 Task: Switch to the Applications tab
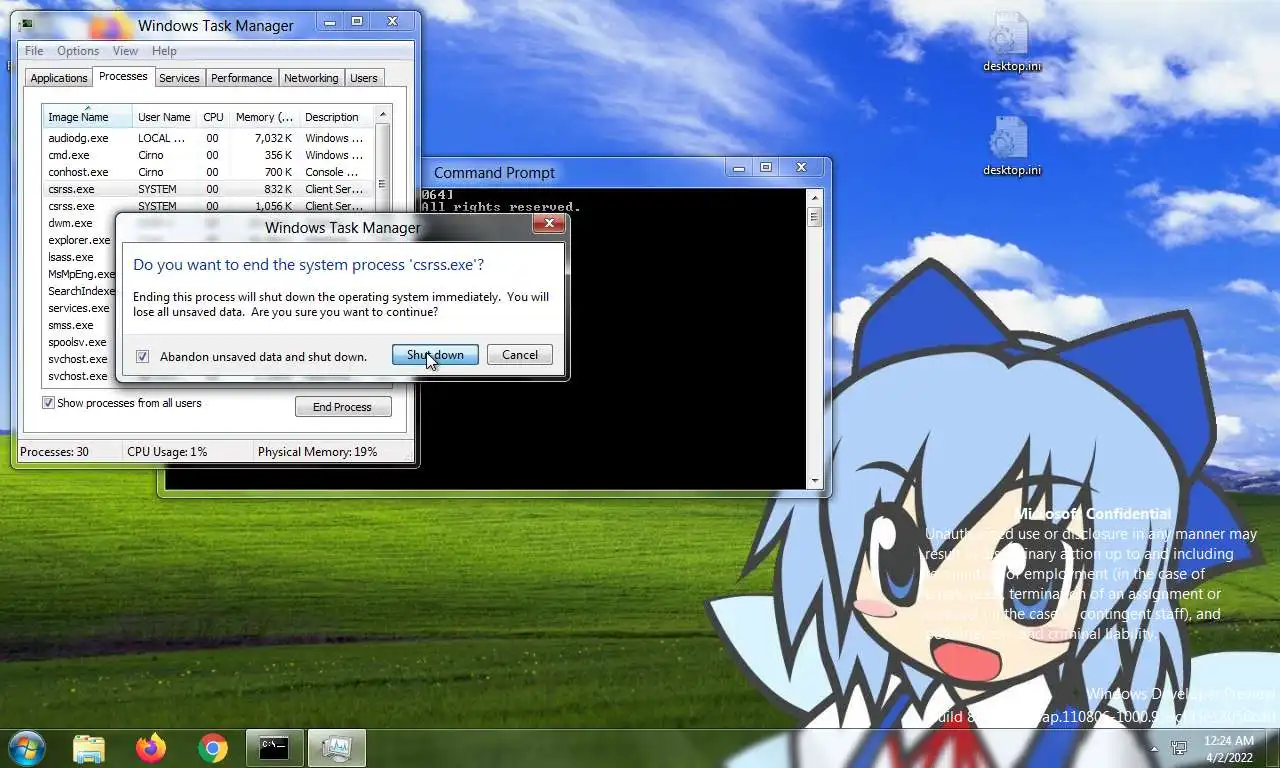pyautogui.click(x=59, y=78)
